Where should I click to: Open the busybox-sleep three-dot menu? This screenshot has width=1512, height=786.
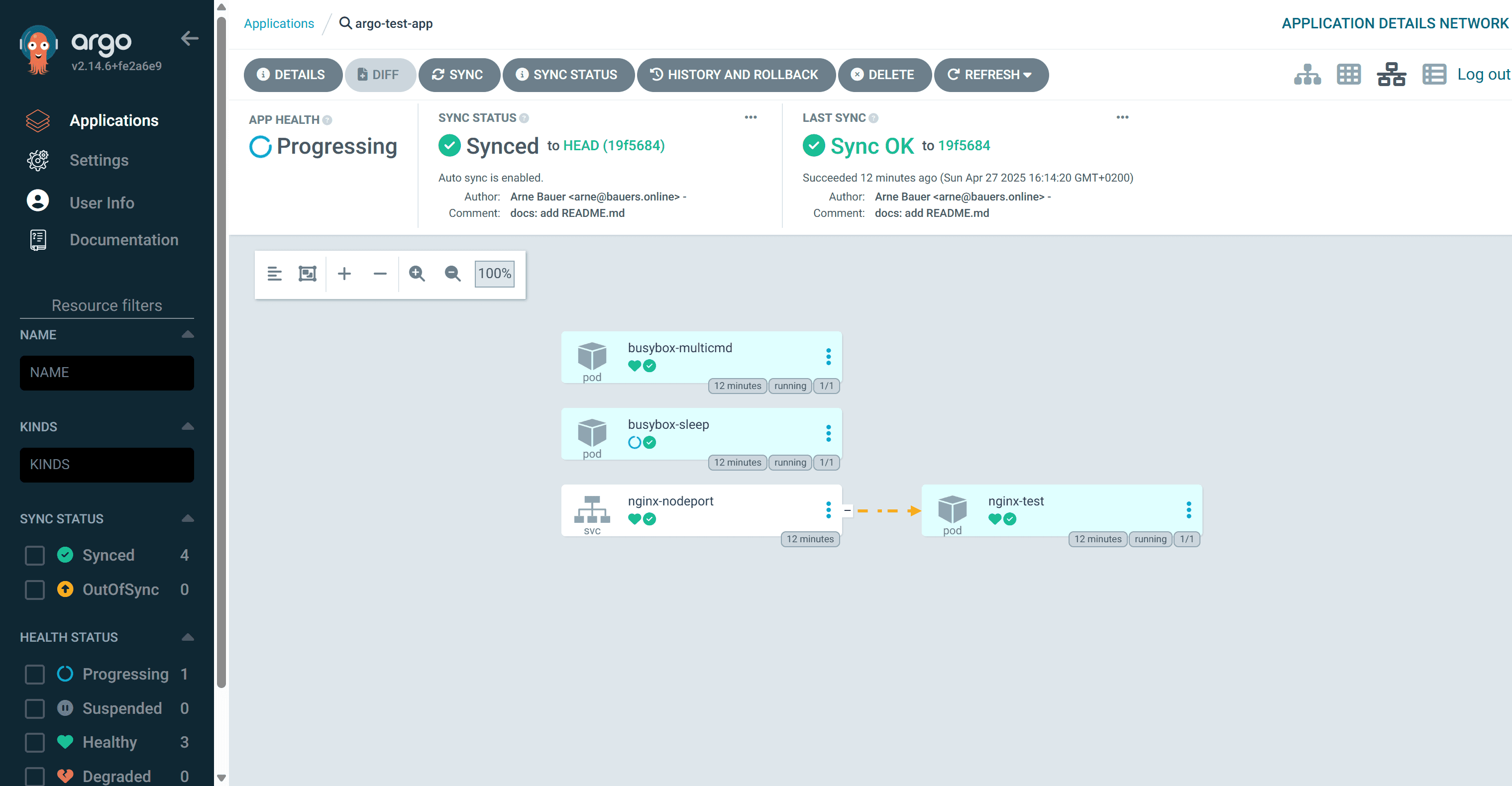pyautogui.click(x=828, y=433)
